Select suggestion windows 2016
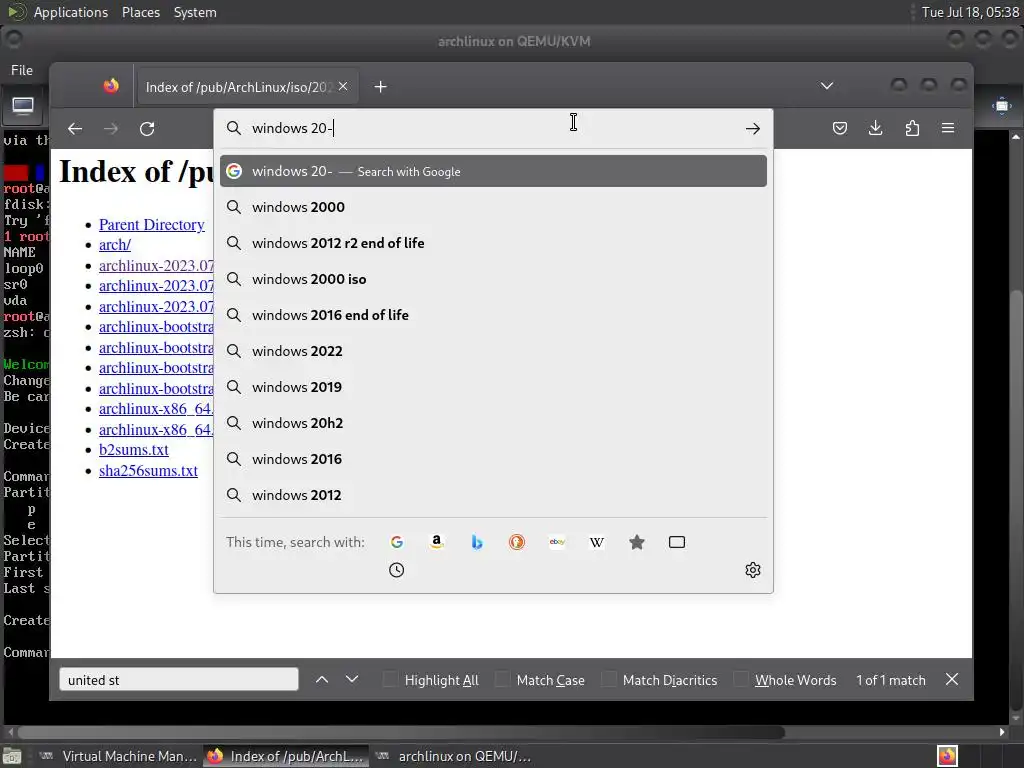Image resolution: width=1024 pixels, height=768 pixels. 493,458
